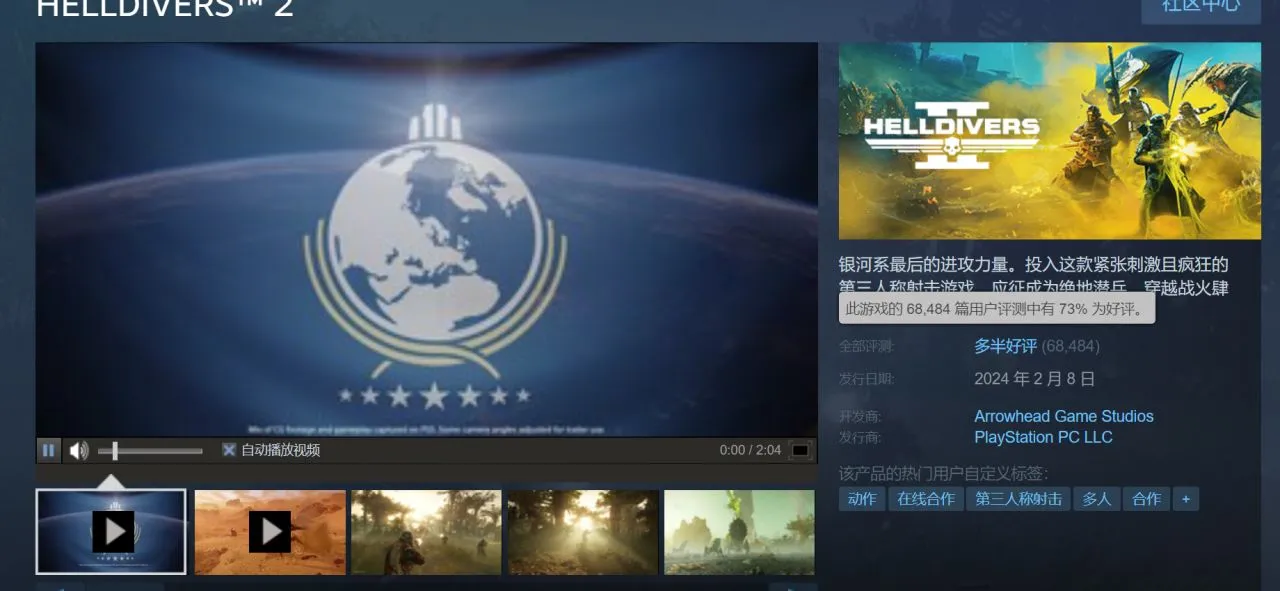The image size is (1280, 591).
Task: Select the 多人 tag
Action: (x=1097, y=498)
